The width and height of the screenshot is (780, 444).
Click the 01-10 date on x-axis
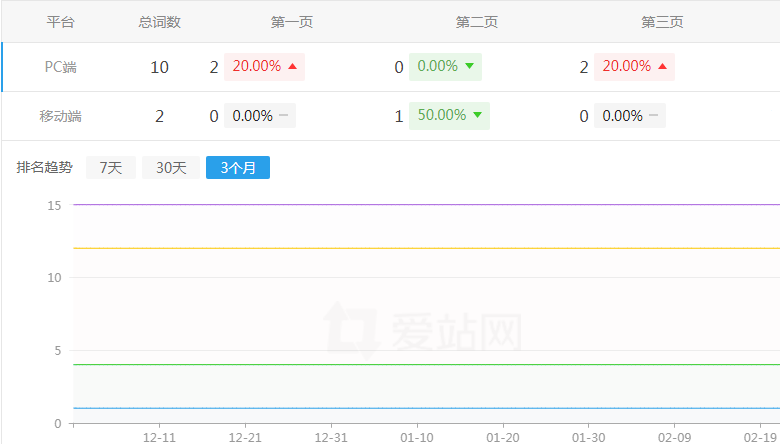417,437
